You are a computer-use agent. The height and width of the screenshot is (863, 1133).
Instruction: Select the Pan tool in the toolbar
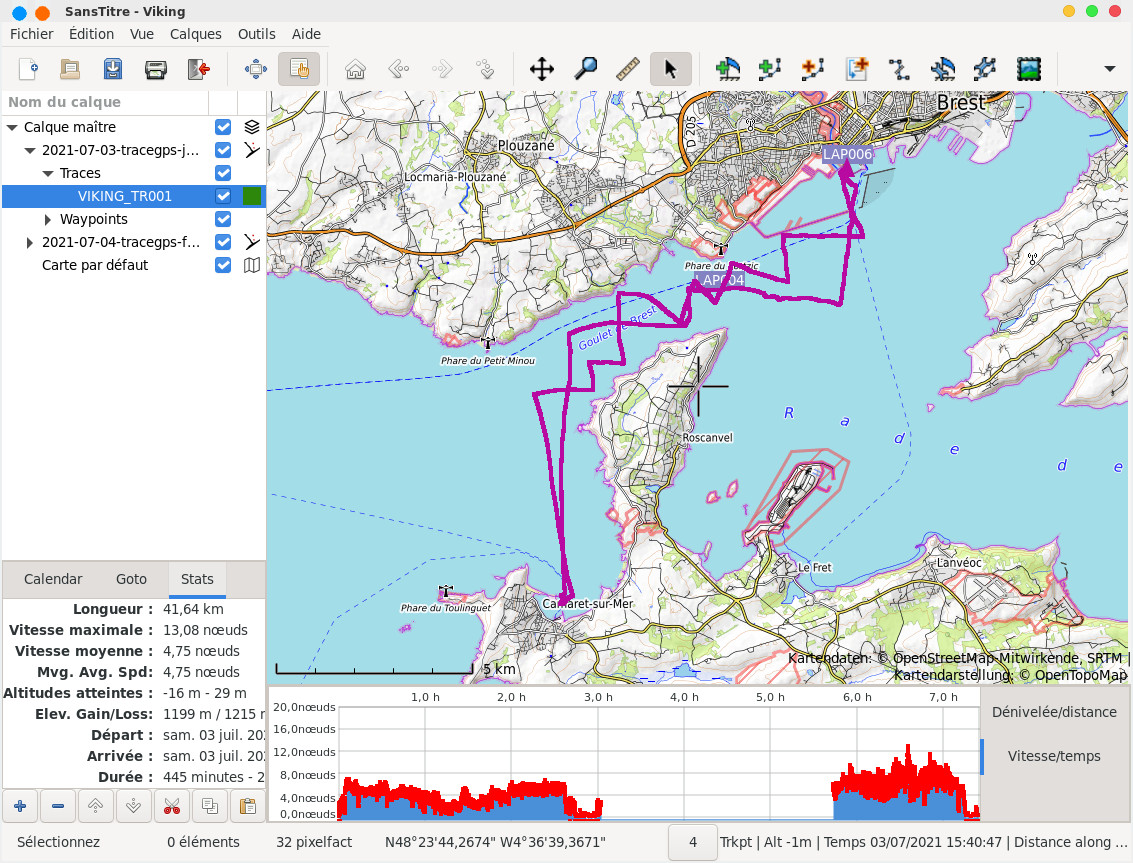point(541,69)
